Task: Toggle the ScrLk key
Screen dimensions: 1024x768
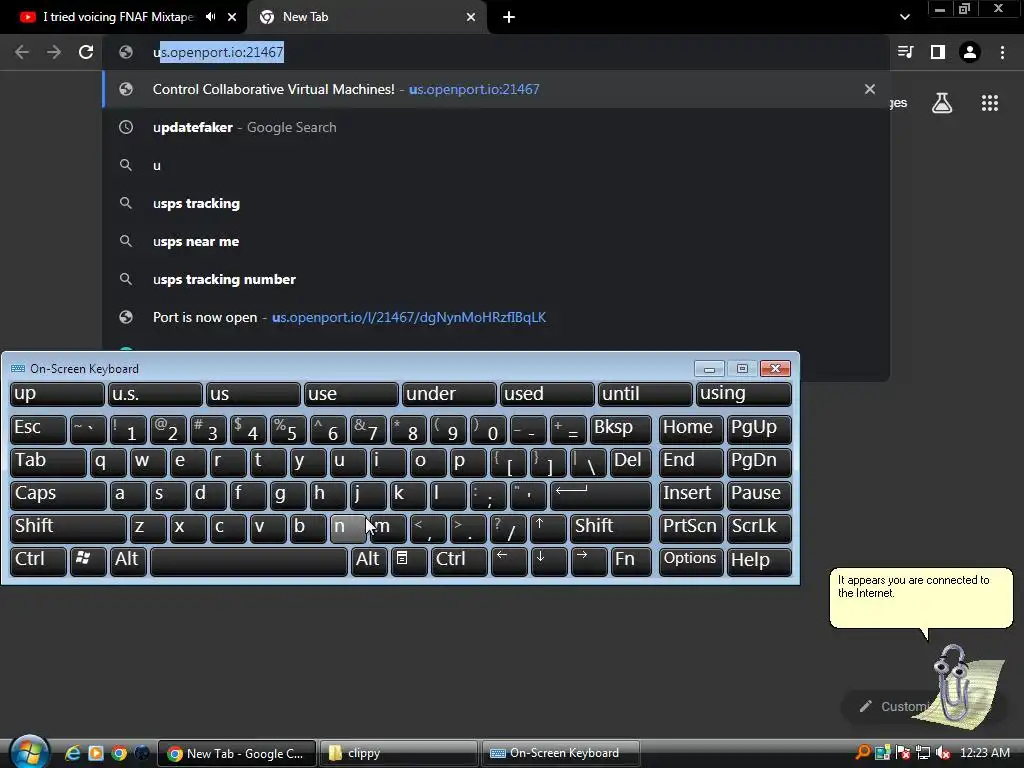Action: pyautogui.click(x=759, y=528)
